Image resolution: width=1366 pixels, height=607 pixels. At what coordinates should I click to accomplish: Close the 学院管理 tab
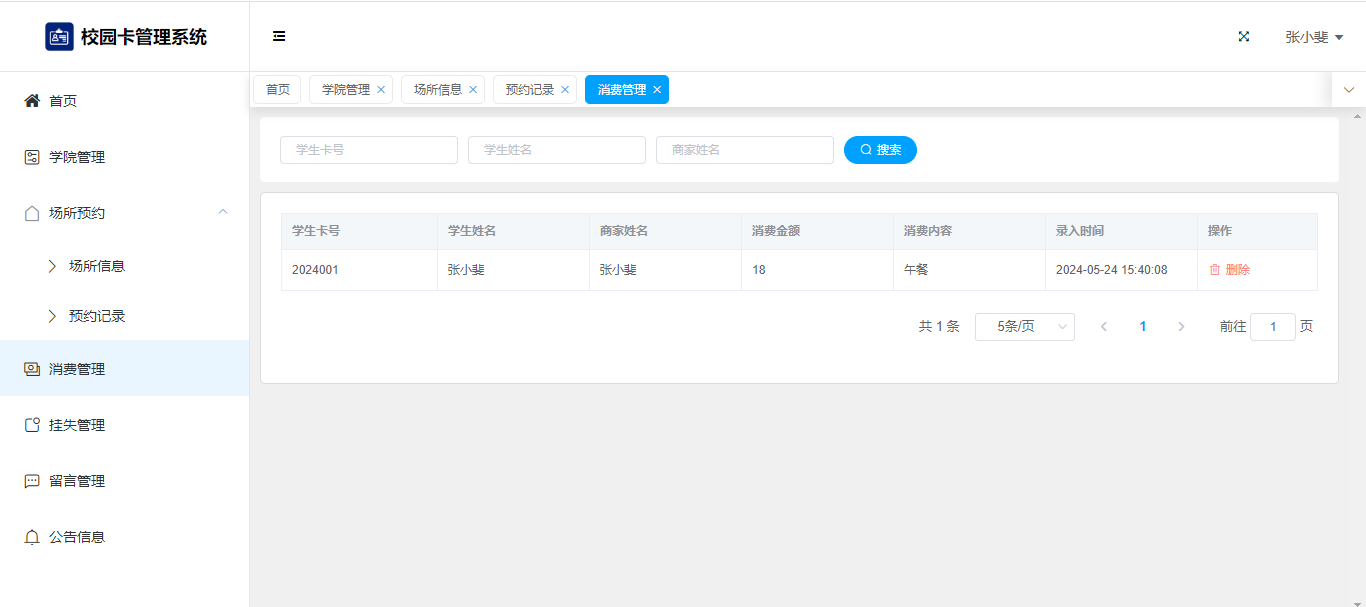[x=381, y=90]
